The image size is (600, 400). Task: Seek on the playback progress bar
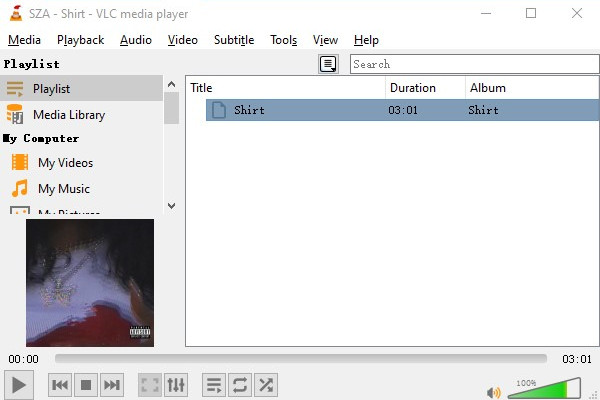pyautogui.click(x=301, y=359)
